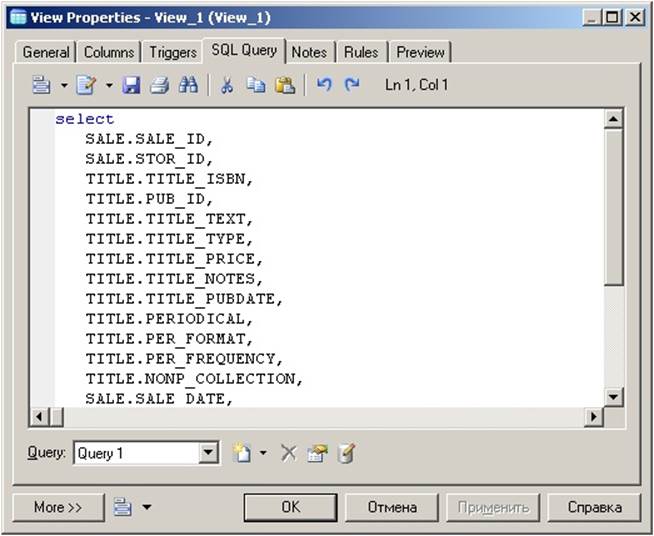Open the Query 1 combo box
This screenshot has height=536, width=654.
146,453
